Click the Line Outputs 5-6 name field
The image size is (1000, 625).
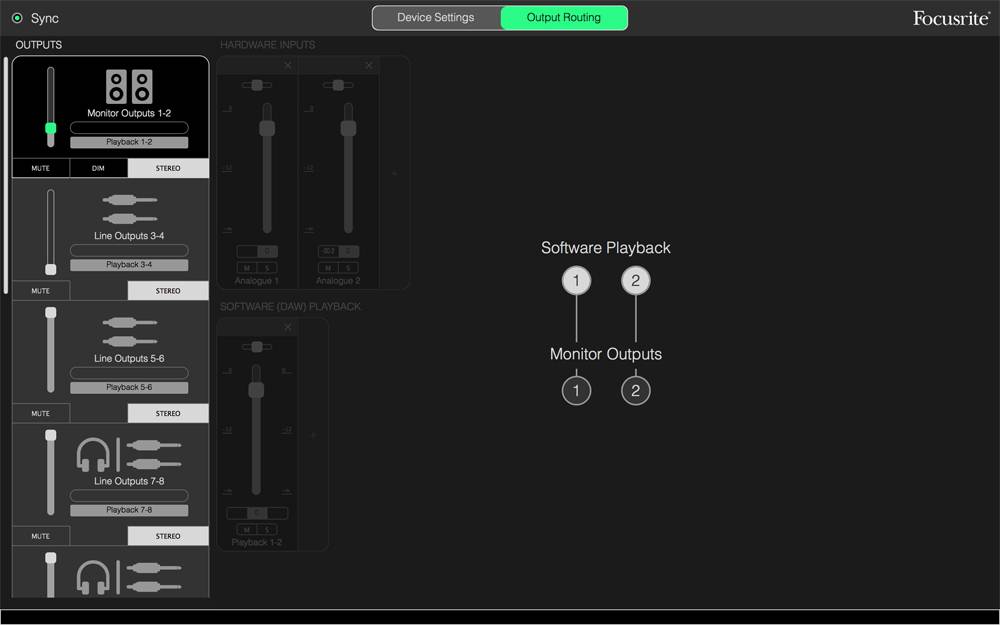click(129, 372)
